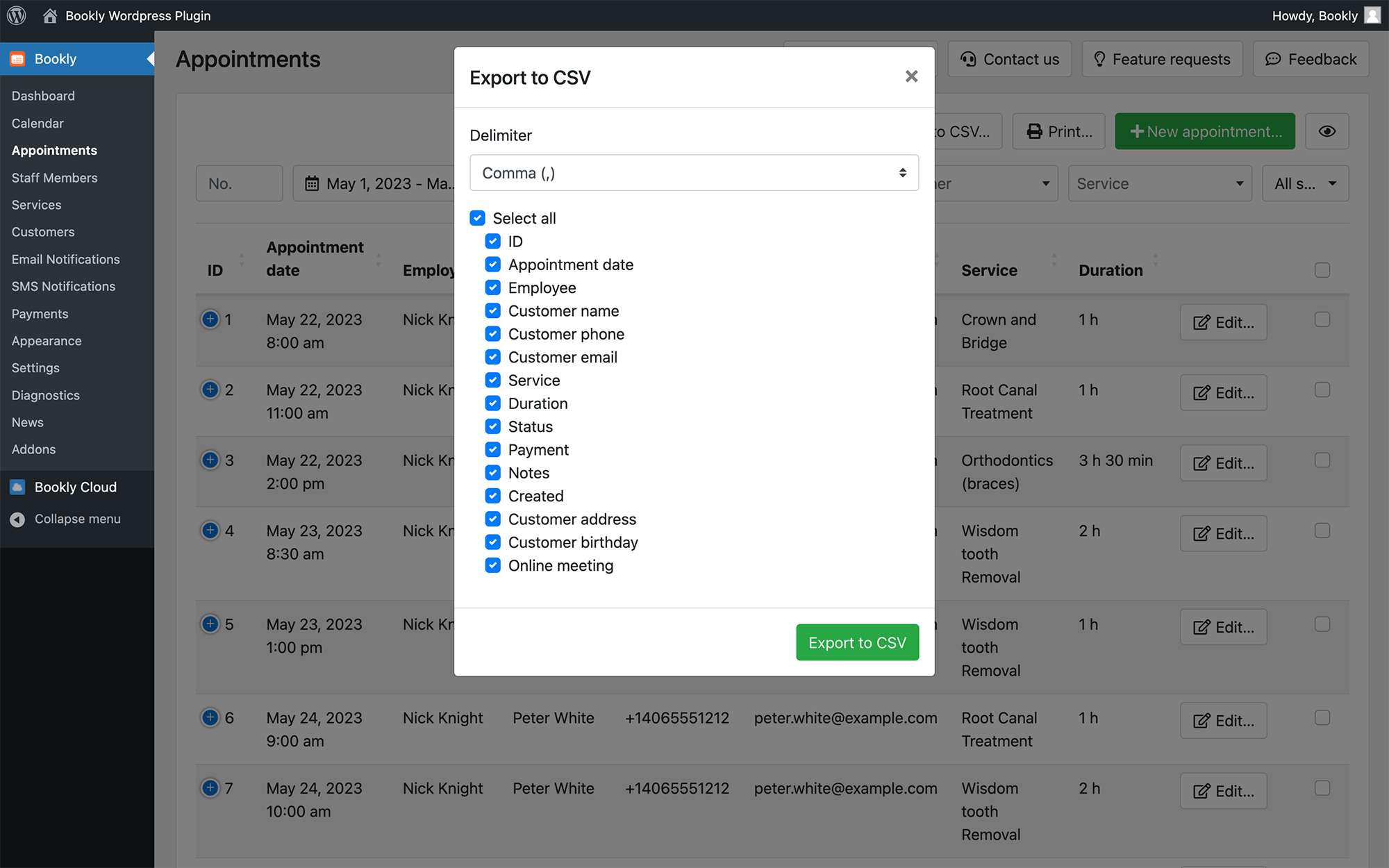Toggle the Select all checkbox
Image resolution: width=1389 pixels, height=868 pixels.
point(477,218)
